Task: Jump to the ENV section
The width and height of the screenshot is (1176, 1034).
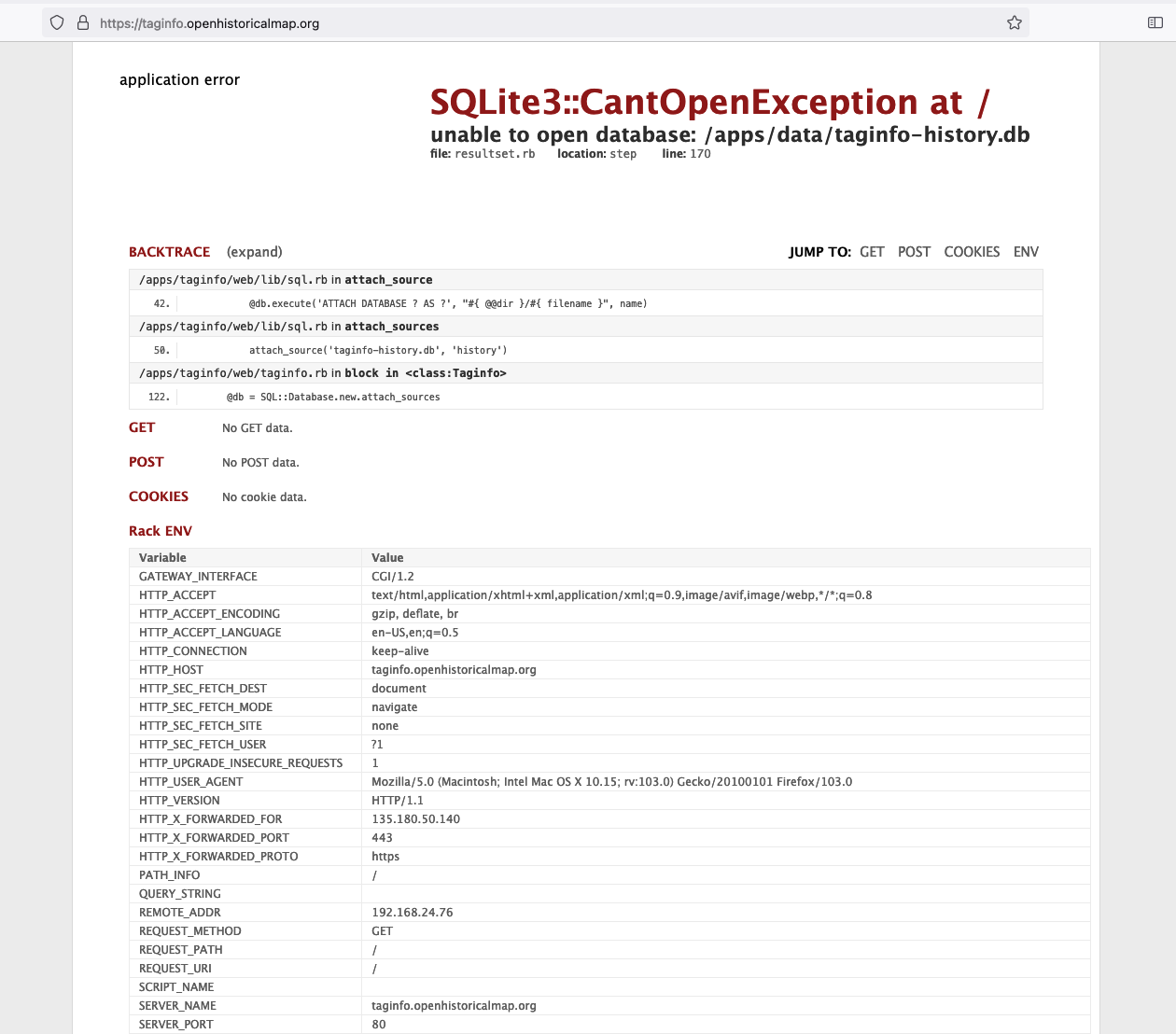Action: (1026, 251)
